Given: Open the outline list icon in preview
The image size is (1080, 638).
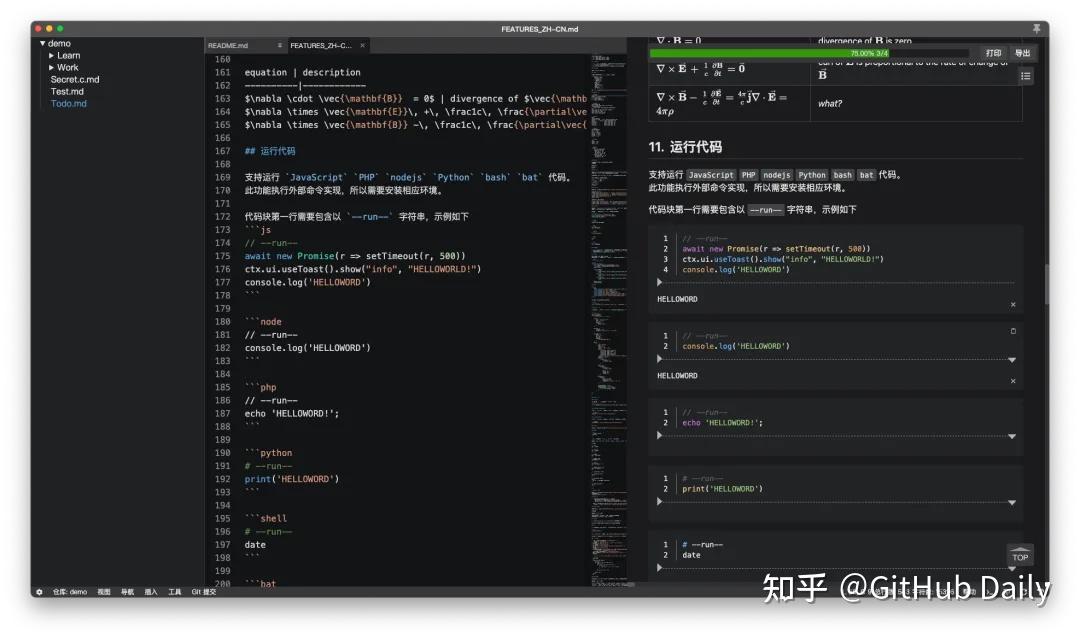Looking at the screenshot, I should (x=1025, y=76).
